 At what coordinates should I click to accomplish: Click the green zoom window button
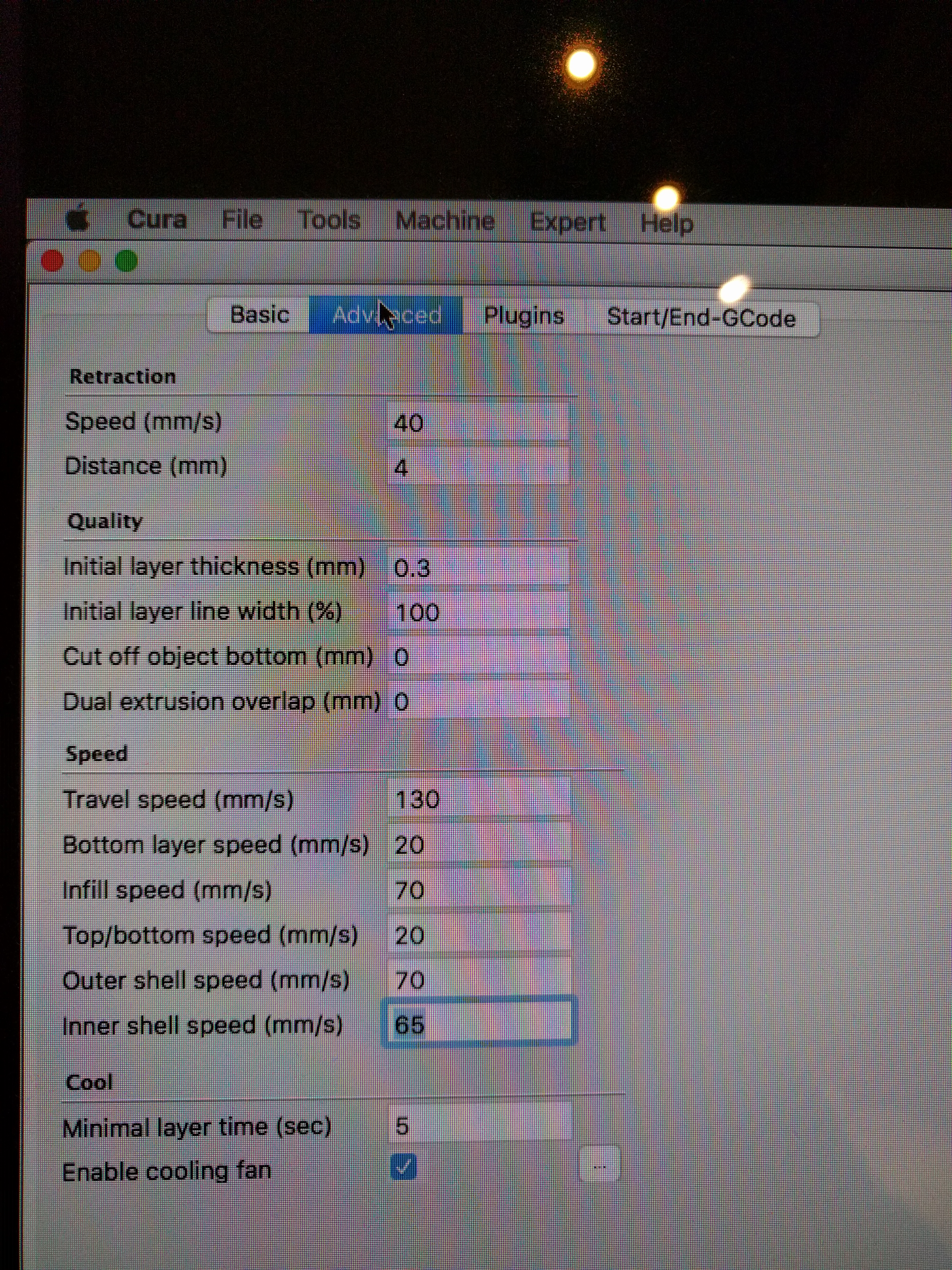click(126, 262)
